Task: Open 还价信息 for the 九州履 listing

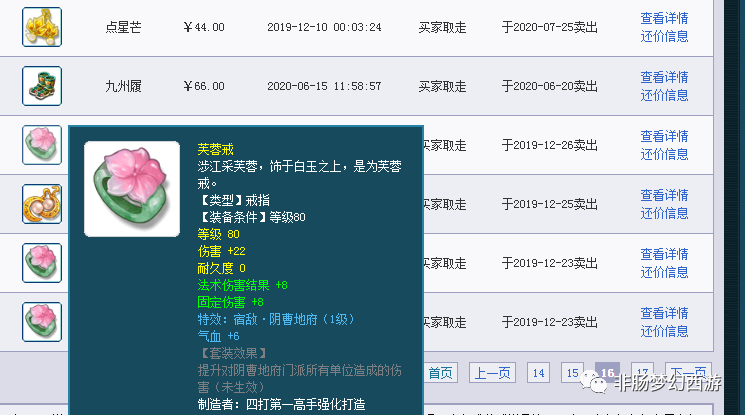Action: [664, 95]
